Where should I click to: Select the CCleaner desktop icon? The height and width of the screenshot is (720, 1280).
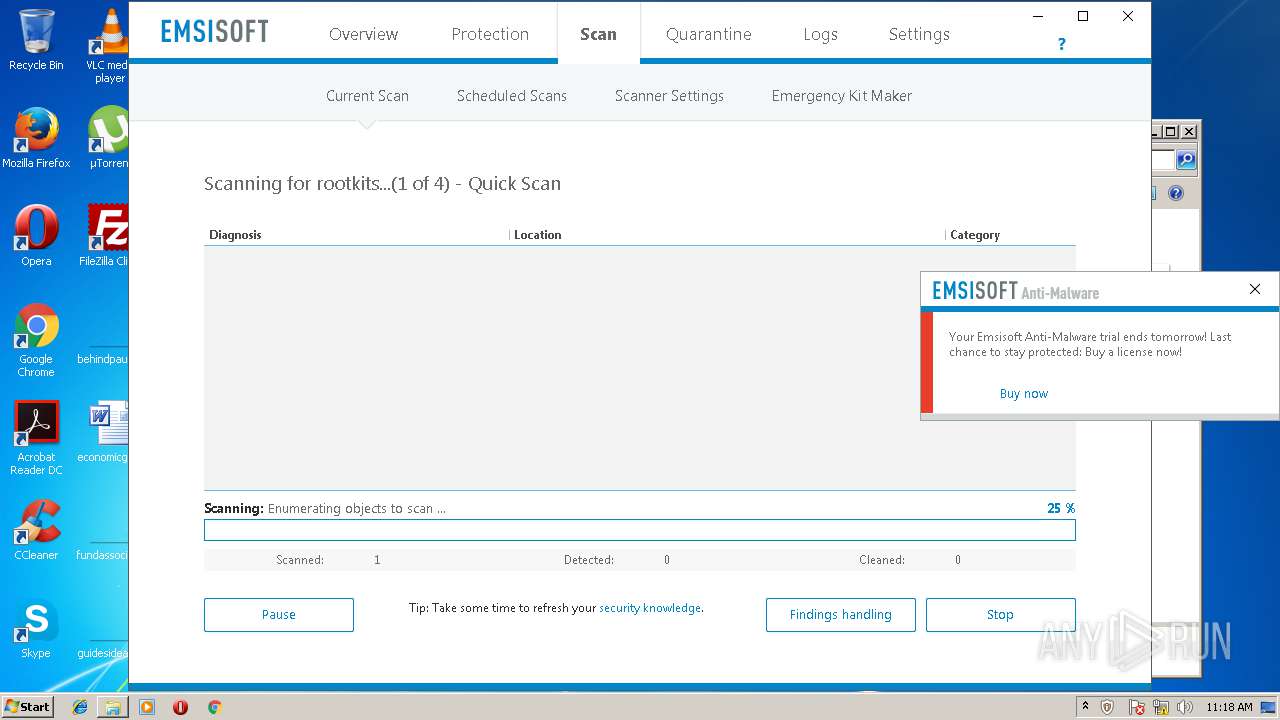(36, 530)
